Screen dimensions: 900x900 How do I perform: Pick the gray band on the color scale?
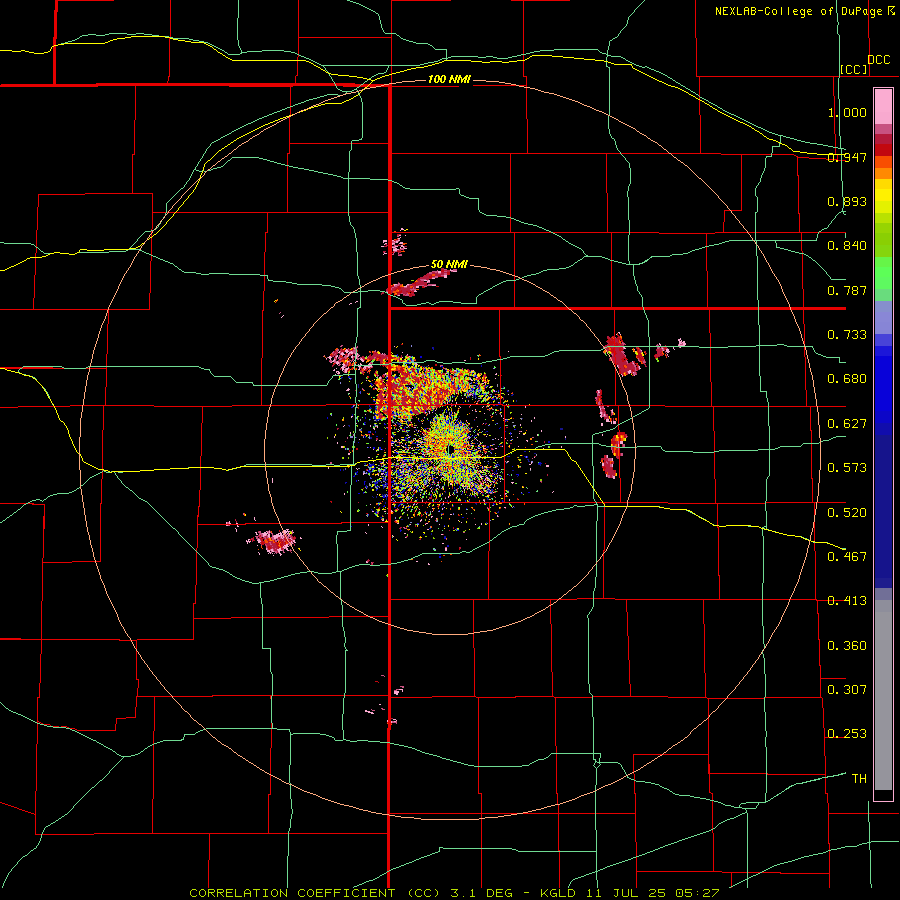pos(883,700)
